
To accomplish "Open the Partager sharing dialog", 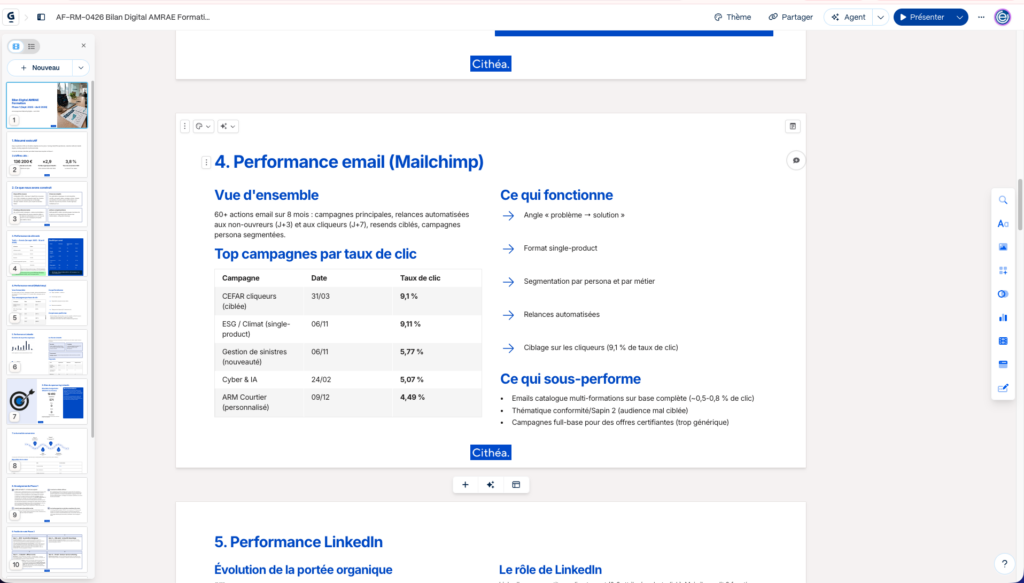I will point(791,17).
